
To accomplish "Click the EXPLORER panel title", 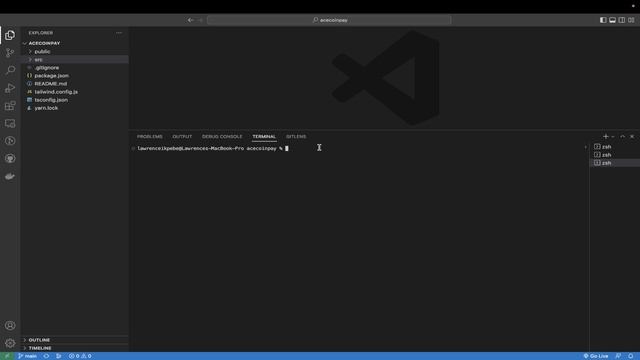I will pos(41,33).
